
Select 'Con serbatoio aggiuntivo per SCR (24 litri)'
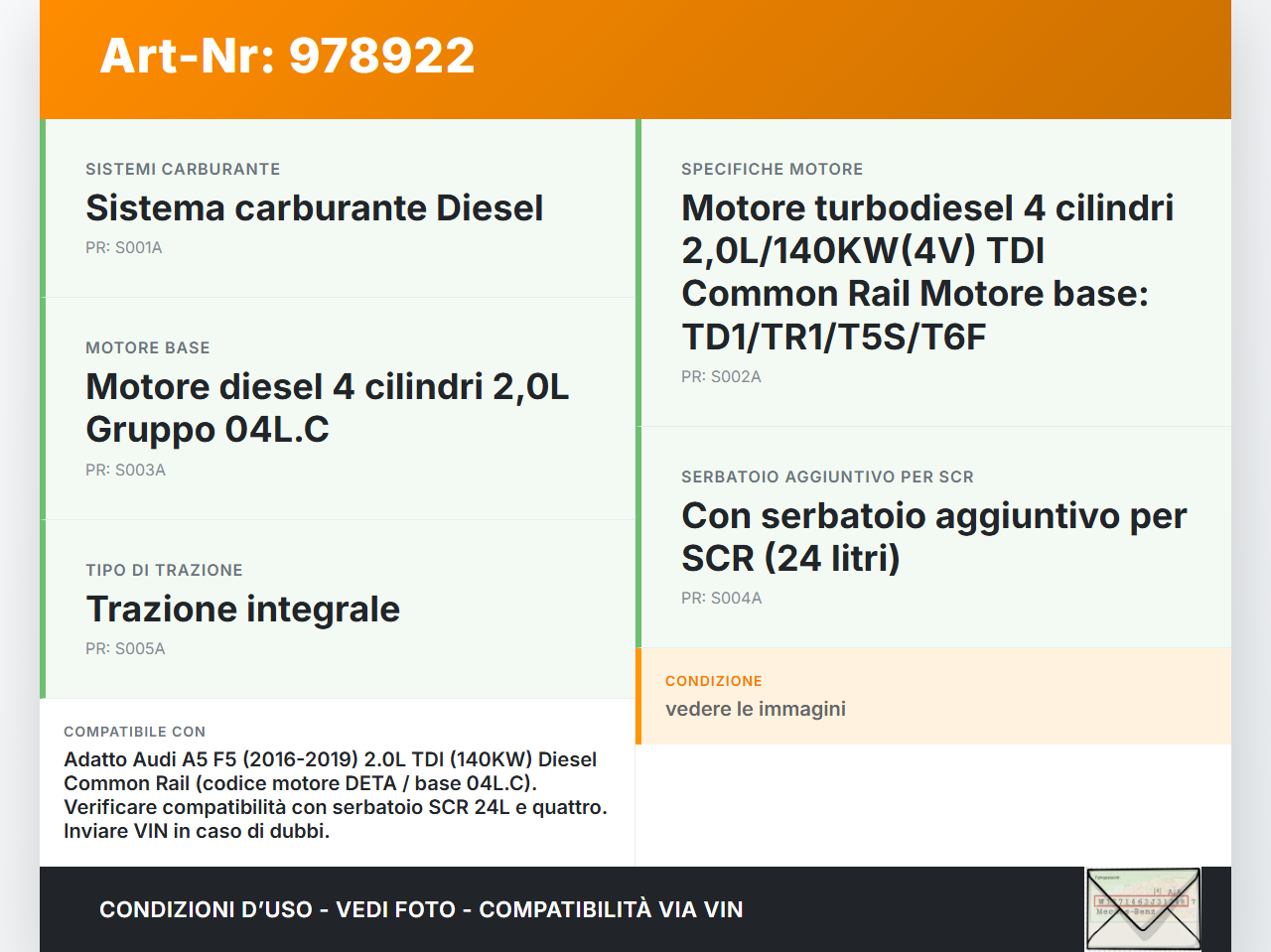[x=934, y=537]
